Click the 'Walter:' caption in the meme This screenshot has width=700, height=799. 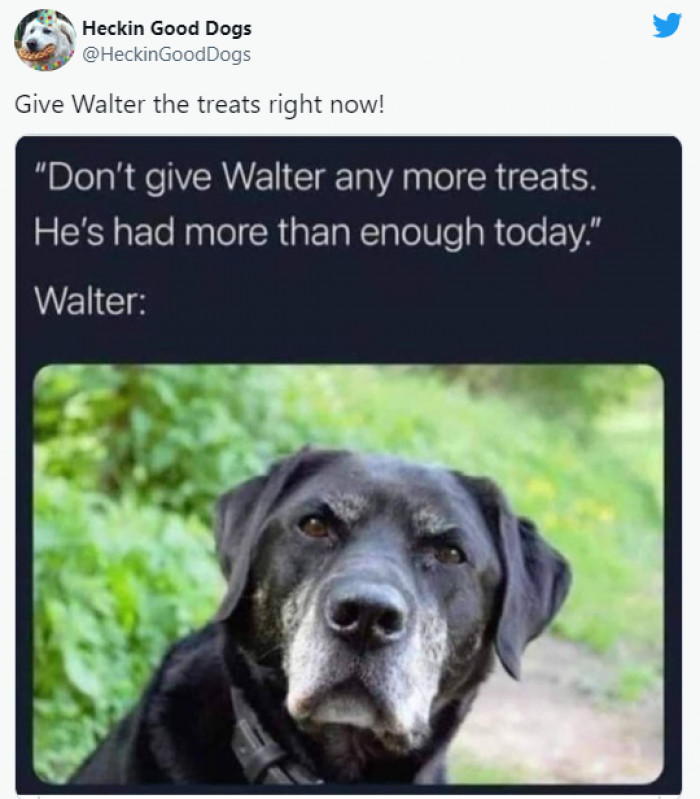90,301
